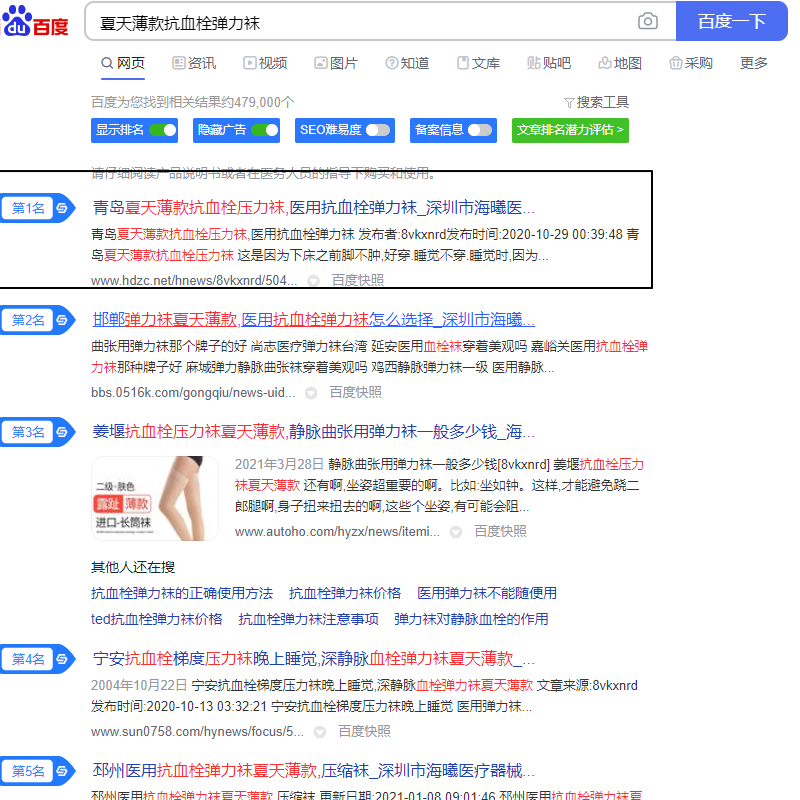Viewport: 800px width, 800px height.
Task: Expand dropdown arrow next to www.autoho.com URL
Action: click(x=456, y=532)
